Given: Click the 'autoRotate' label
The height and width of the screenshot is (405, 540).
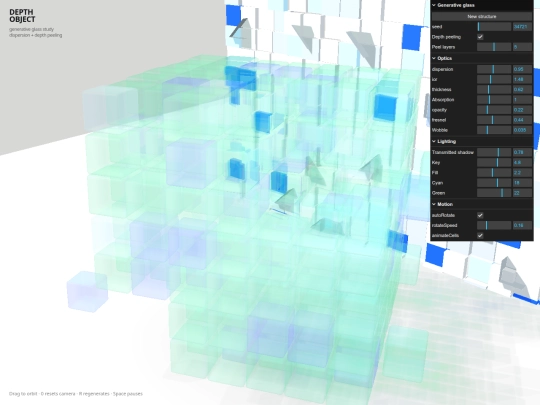Looking at the screenshot, I should coord(443,215).
